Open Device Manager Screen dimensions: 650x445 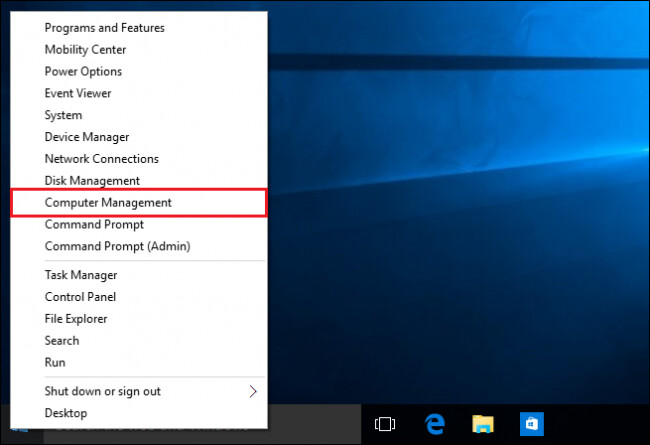click(87, 137)
